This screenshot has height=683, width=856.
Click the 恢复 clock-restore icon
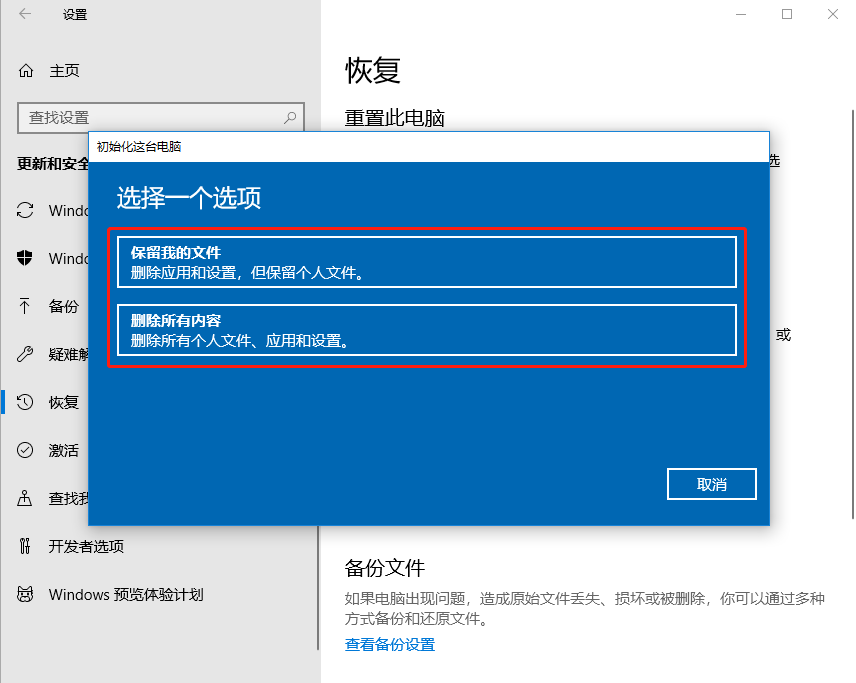[x=24, y=402]
